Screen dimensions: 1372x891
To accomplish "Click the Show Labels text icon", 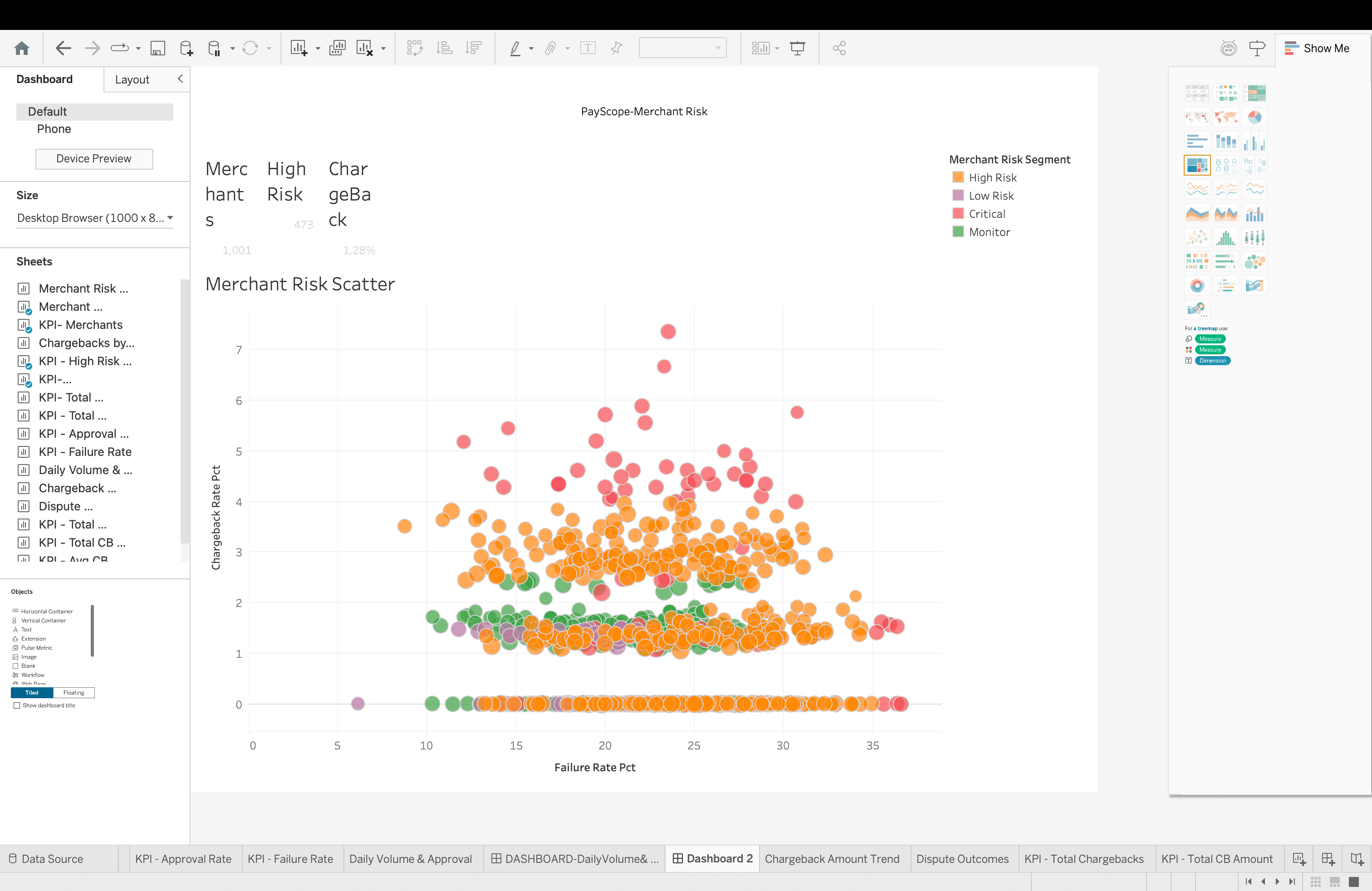I will [x=588, y=49].
